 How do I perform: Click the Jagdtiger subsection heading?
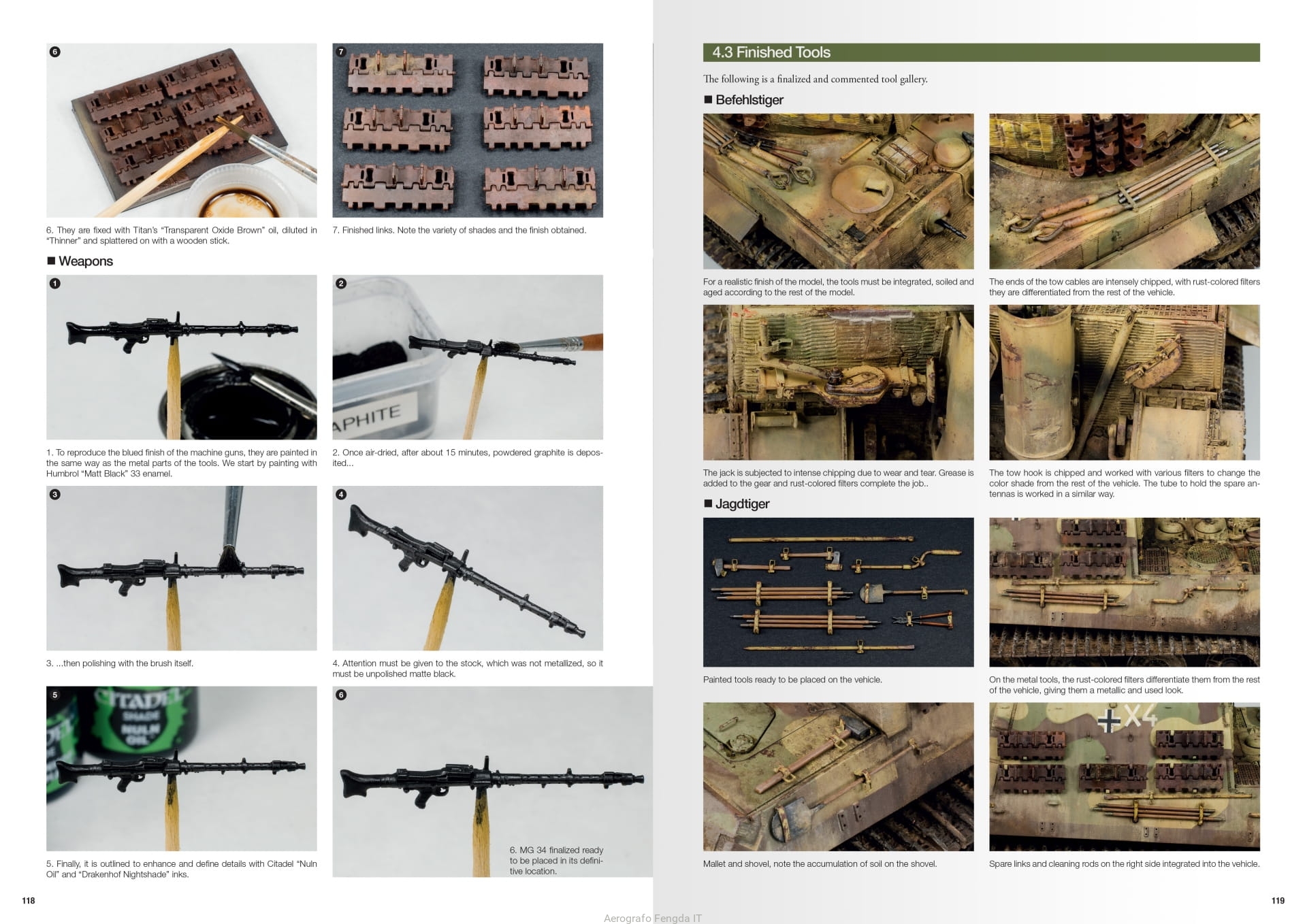tap(742, 504)
